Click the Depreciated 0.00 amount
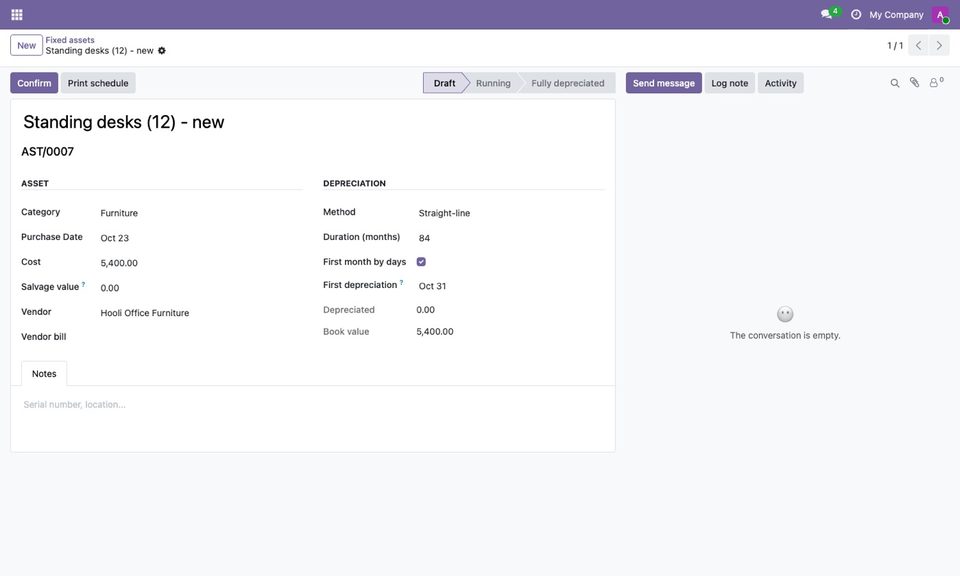Viewport: 960px width, 576px height. click(426, 310)
